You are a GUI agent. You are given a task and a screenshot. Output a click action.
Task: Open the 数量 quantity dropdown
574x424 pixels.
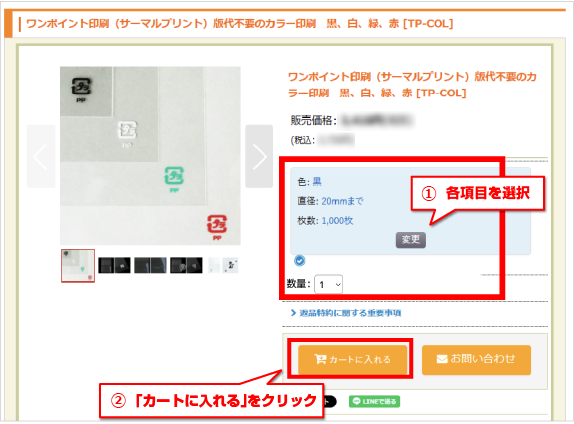coord(328,284)
